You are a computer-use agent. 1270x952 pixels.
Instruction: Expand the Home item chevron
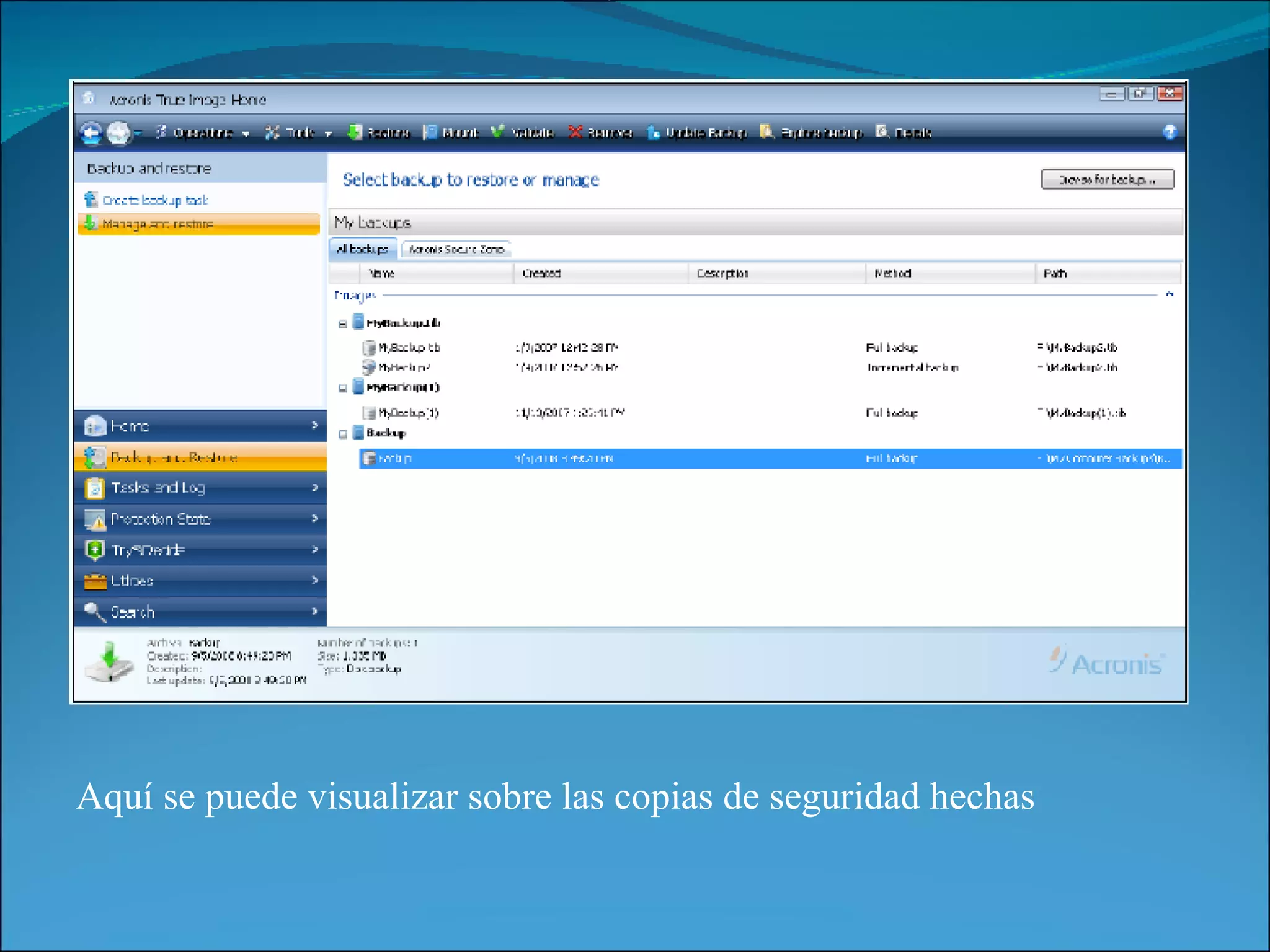315,426
